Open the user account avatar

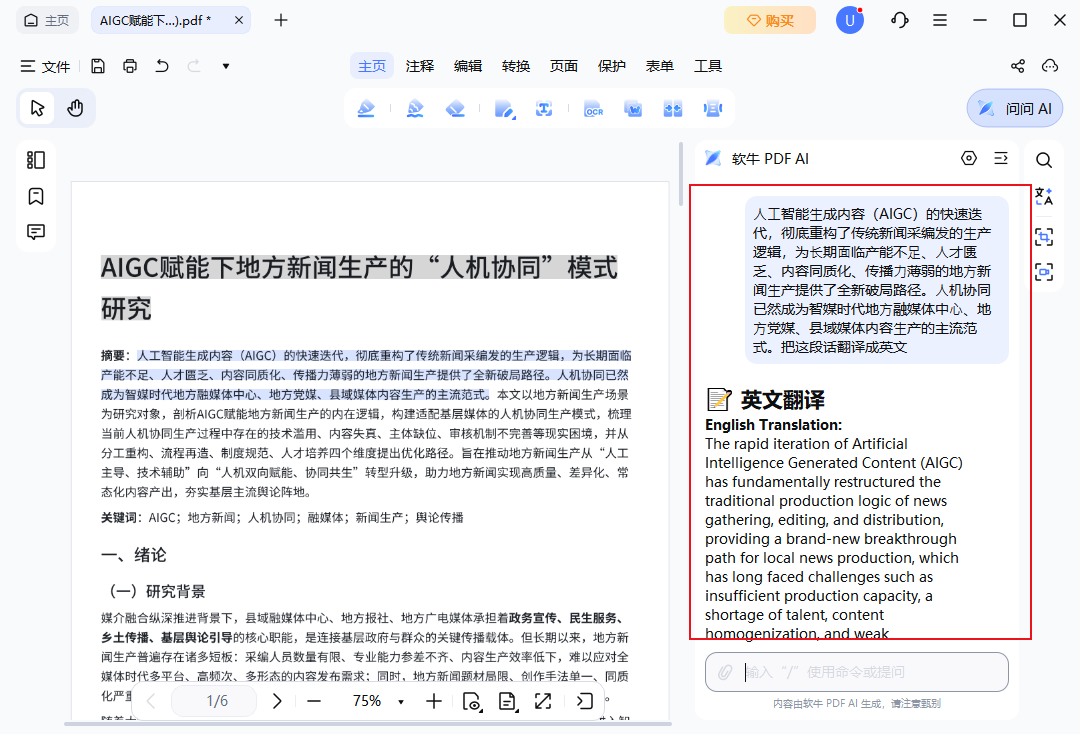click(849, 20)
